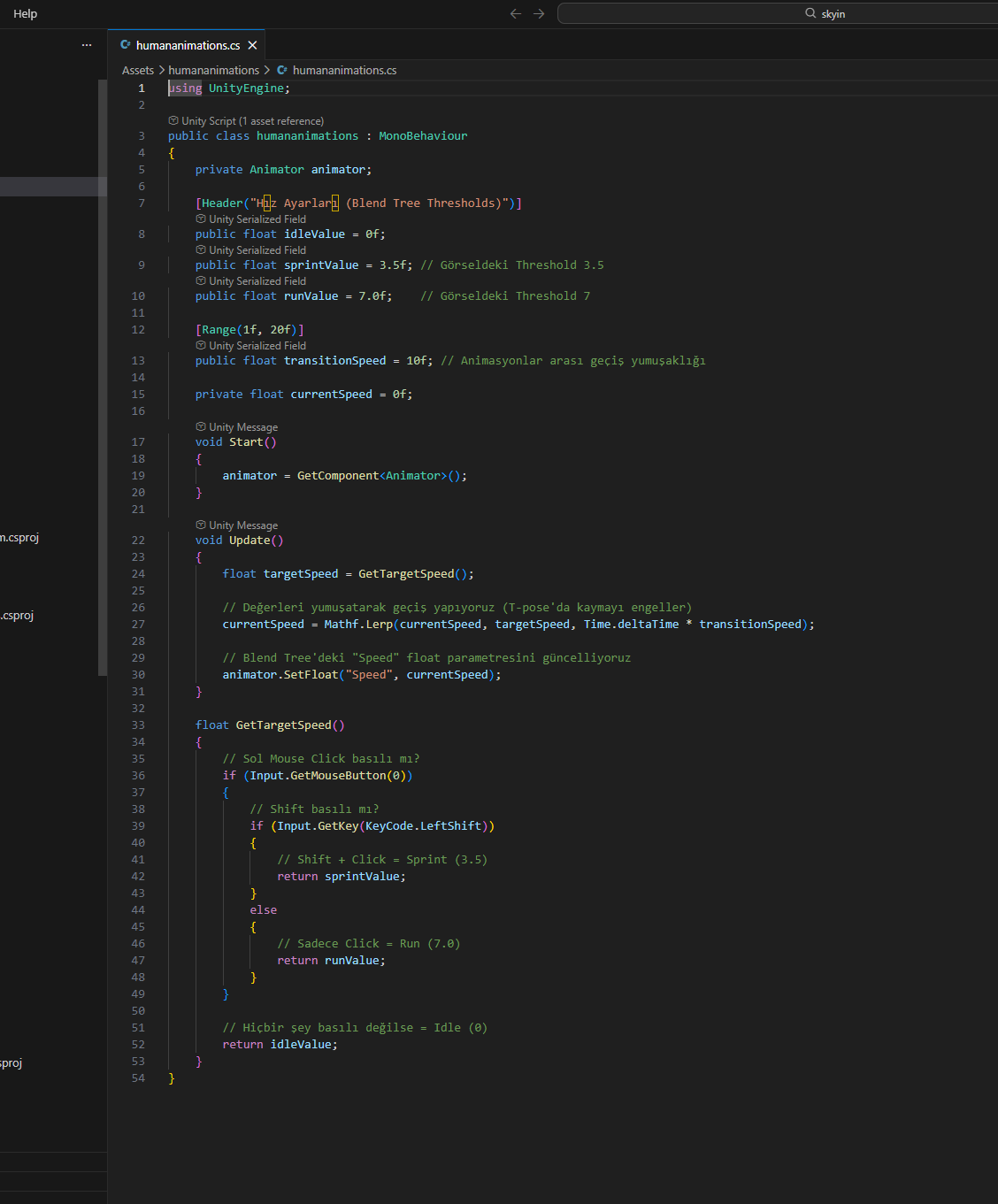Click GetTargetSpeed method declaration

pyautogui.click(x=283, y=725)
